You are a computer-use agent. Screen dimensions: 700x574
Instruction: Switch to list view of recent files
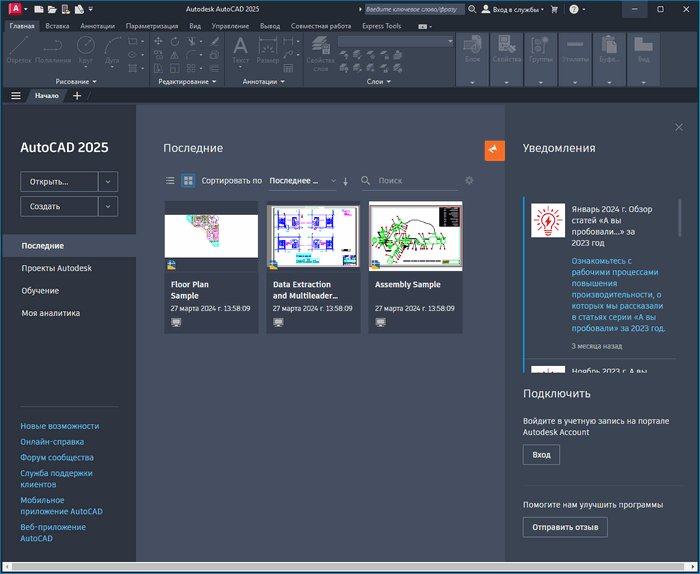point(169,181)
